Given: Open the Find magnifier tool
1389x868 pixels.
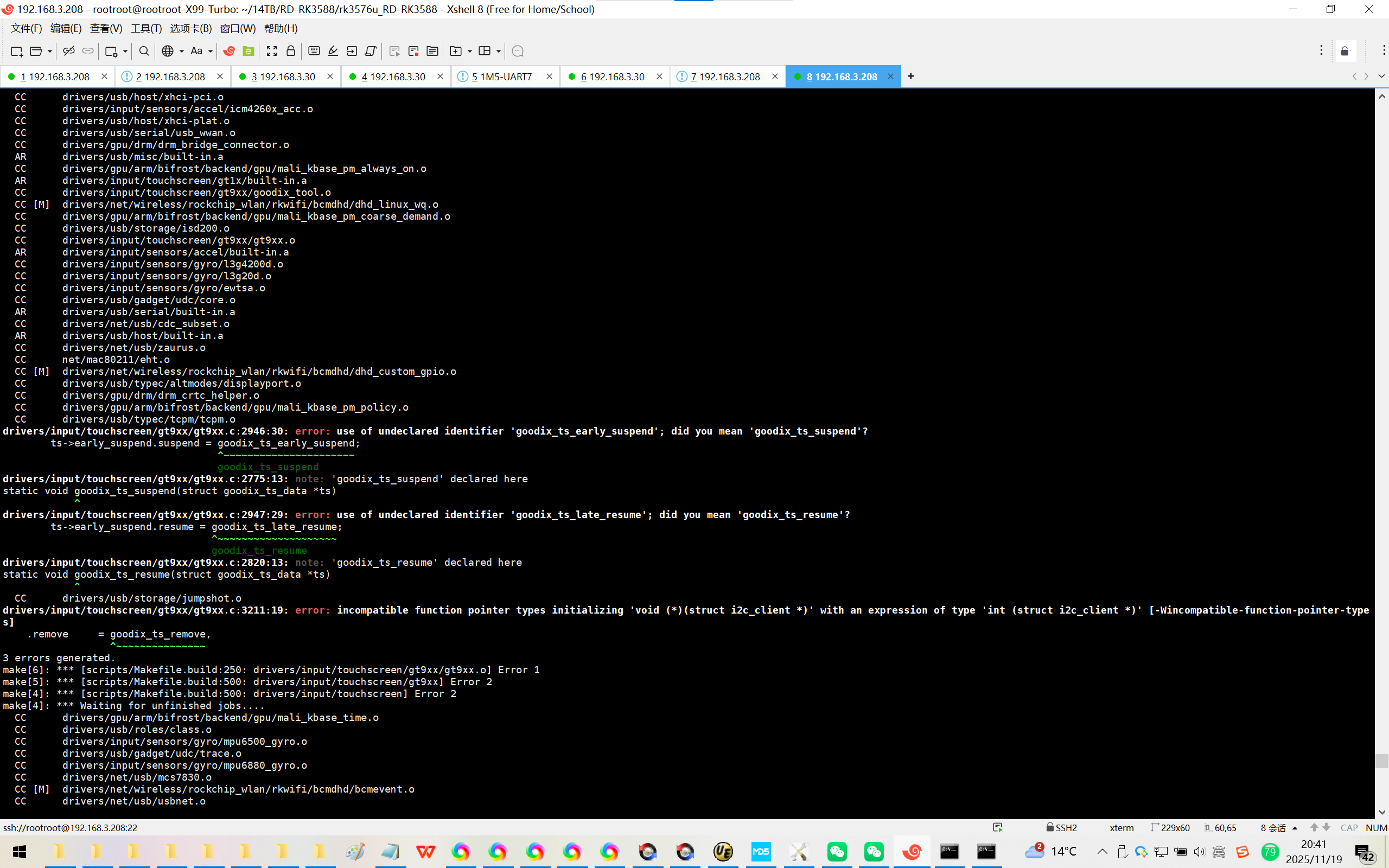Looking at the screenshot, I should click(x=144, y=51).
